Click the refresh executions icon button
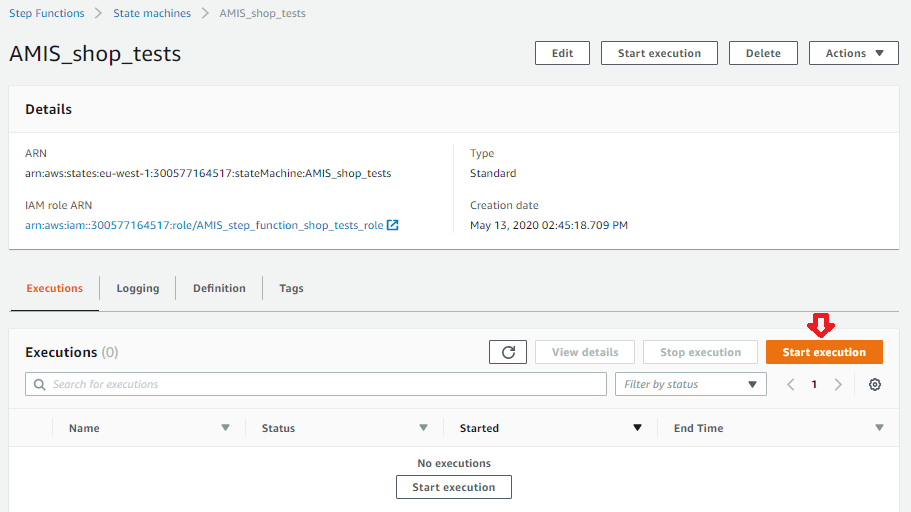 tap(508, 352)
